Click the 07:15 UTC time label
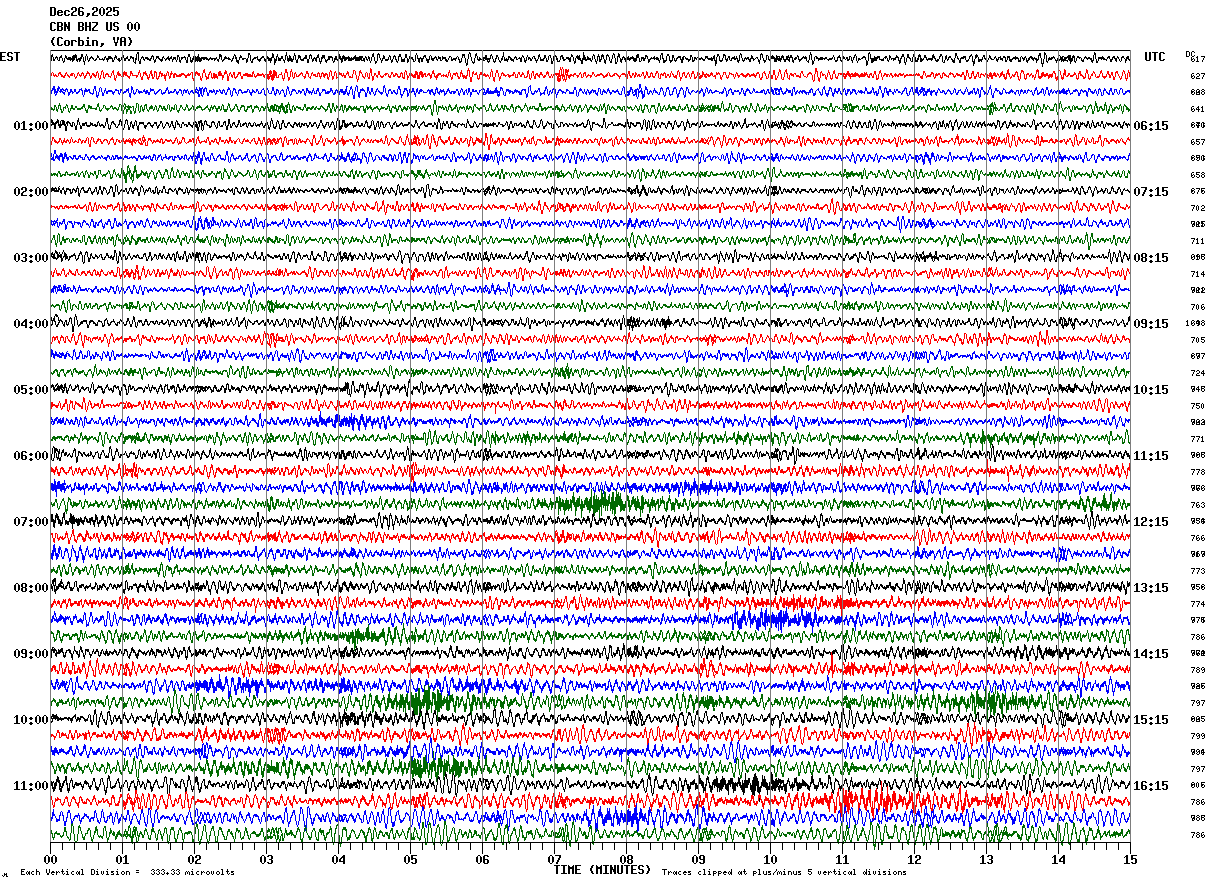This screenshot has width=1210, height=886. point(1152,192)
